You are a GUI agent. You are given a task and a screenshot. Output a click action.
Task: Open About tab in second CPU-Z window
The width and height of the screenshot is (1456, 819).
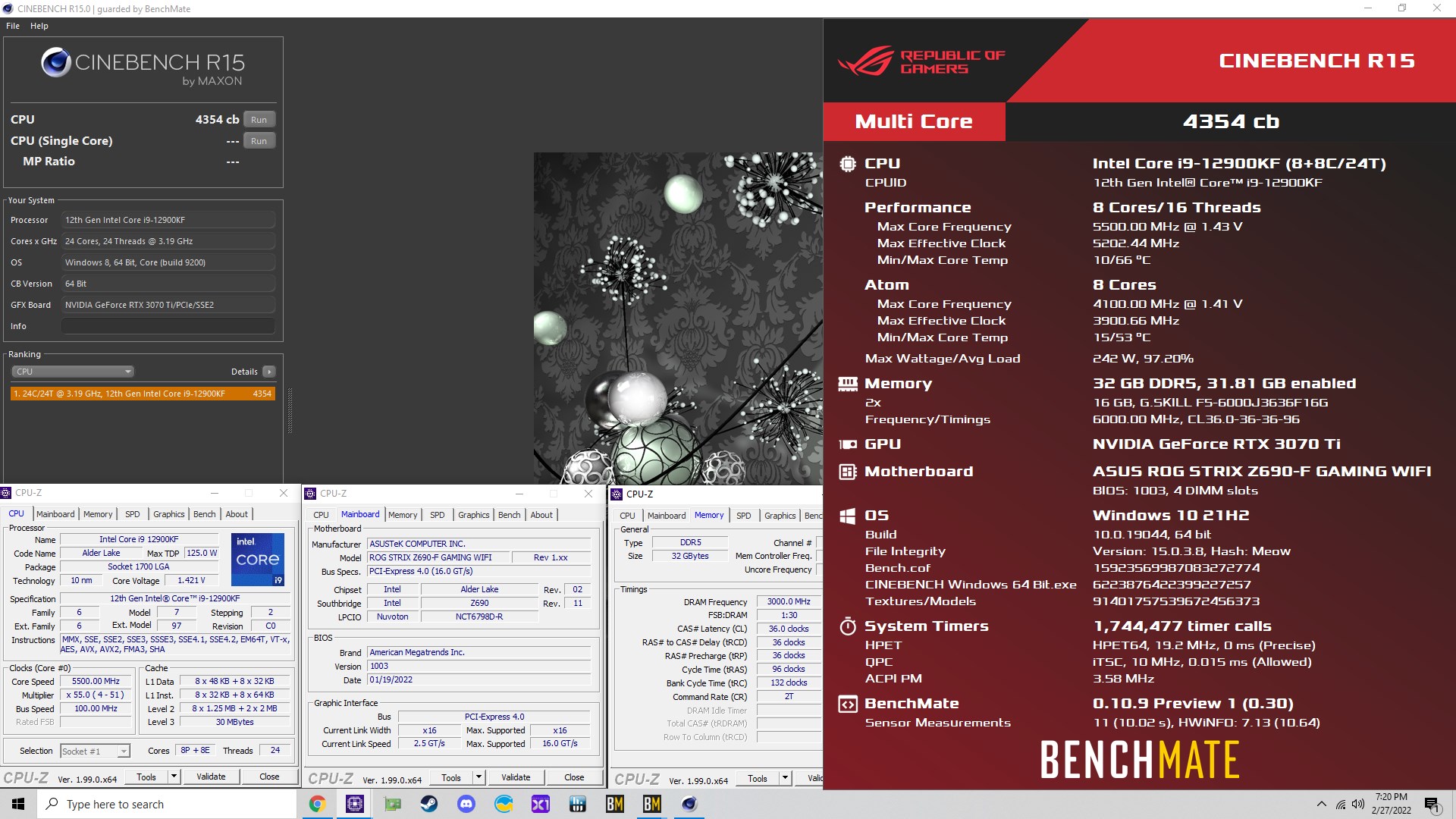pyautogui.click(x=541, y=515)
